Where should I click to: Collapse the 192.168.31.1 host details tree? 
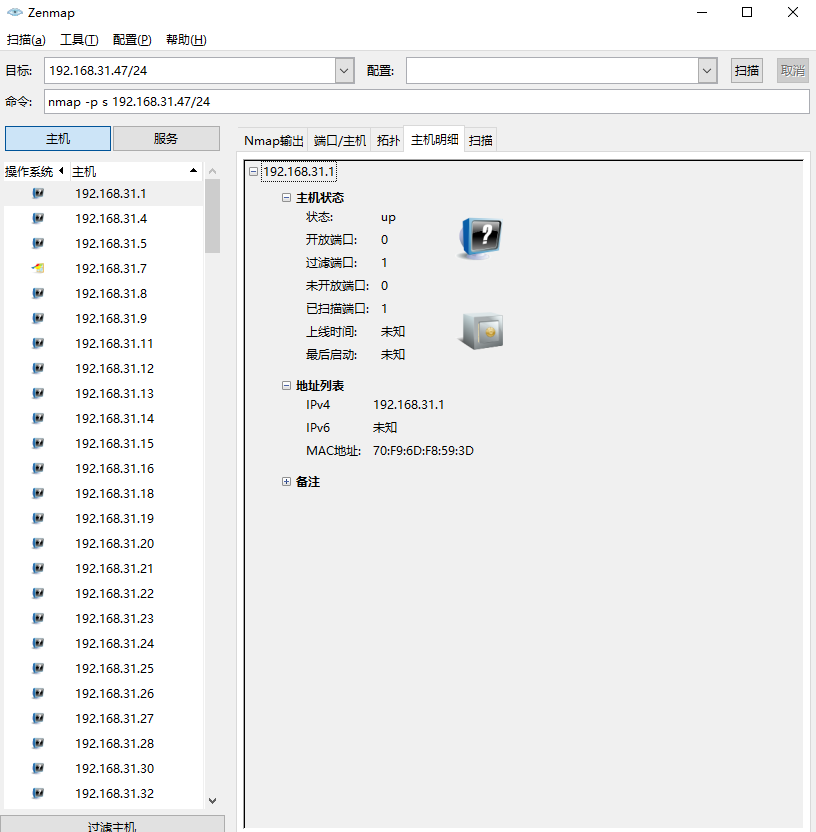point(254,171)
